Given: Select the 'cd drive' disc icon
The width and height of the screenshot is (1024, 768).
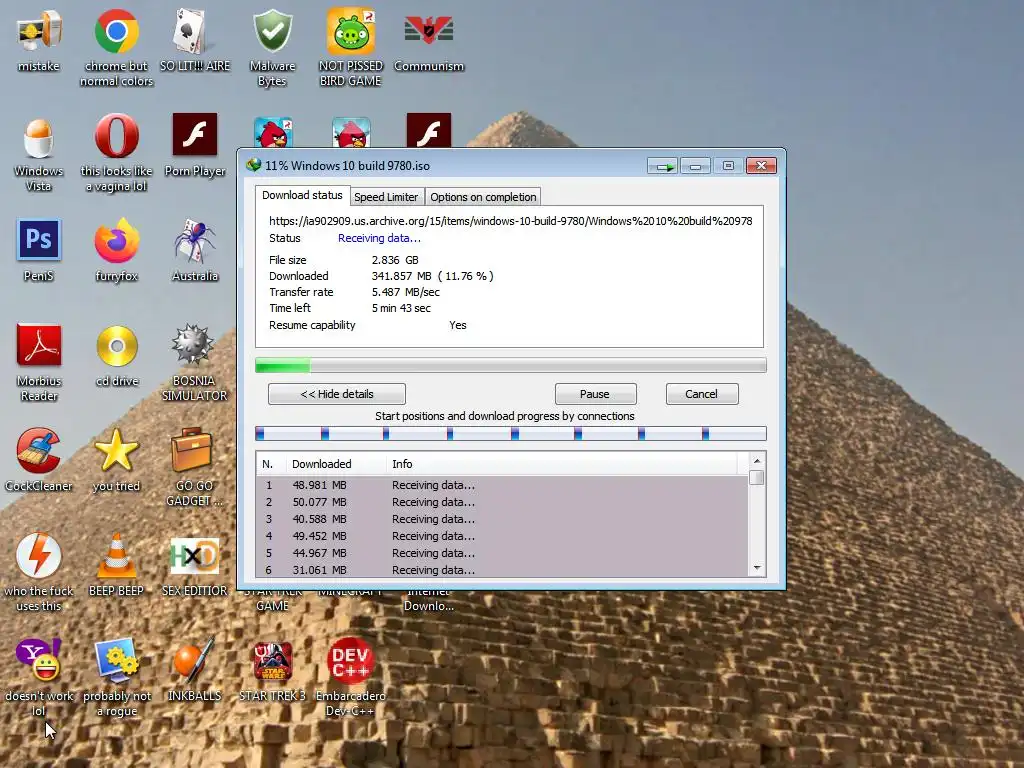Looking at the screenshot, I should click(117, 345).
